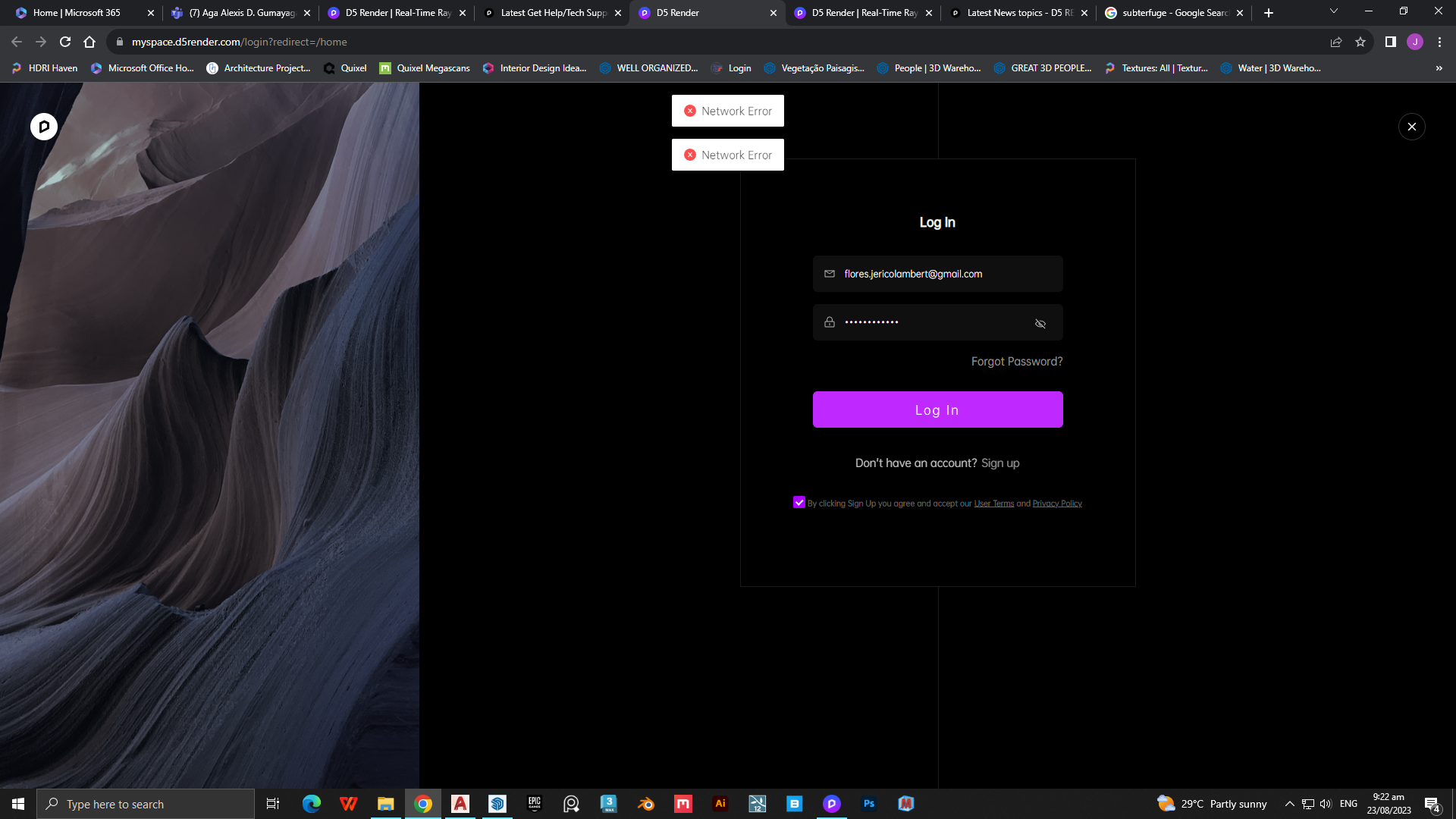Reload the page with refresh icon
1456x819 pixels.
[65, 42]
